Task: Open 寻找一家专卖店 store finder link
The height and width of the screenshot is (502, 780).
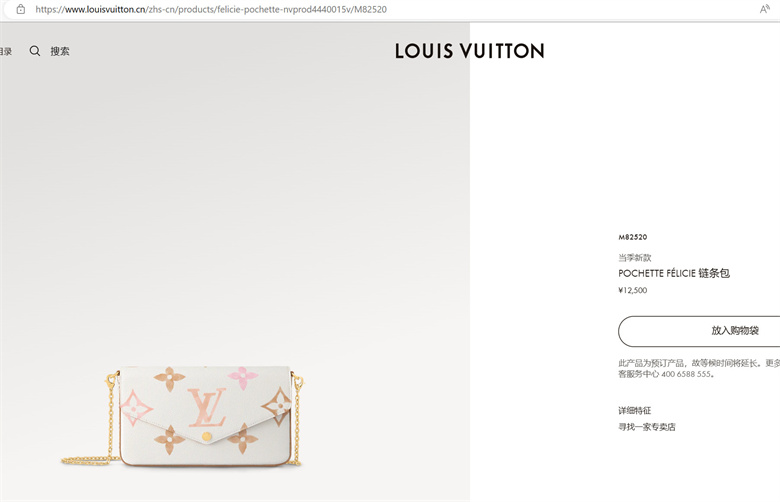Action: (647, 426)
